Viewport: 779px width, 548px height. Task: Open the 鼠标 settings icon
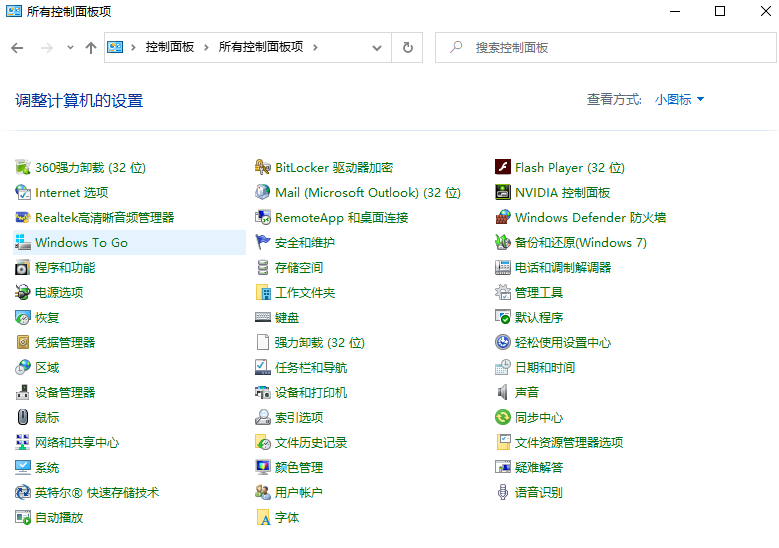tap(23, 418)
